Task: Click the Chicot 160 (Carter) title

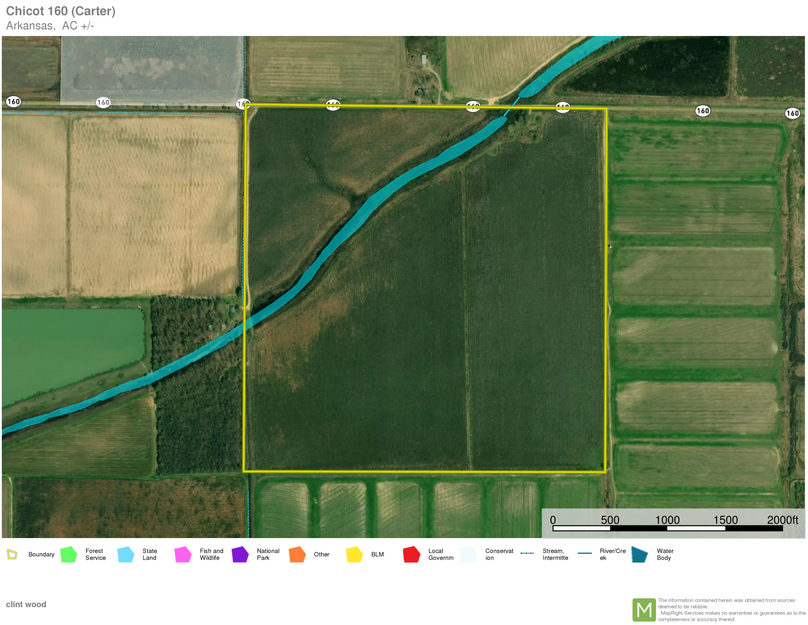Action: tap(60, 11)
